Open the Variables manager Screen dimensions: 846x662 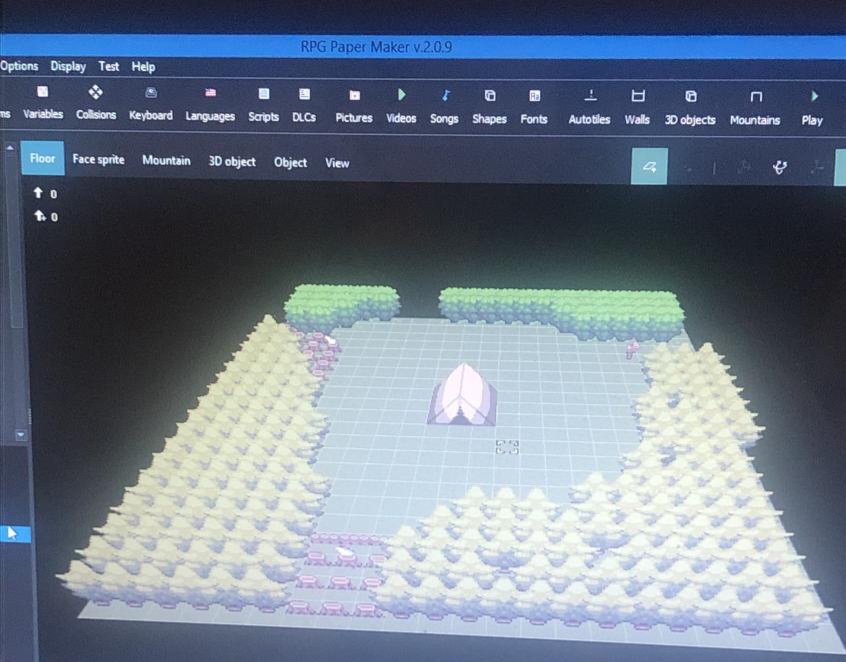point(43,103)
